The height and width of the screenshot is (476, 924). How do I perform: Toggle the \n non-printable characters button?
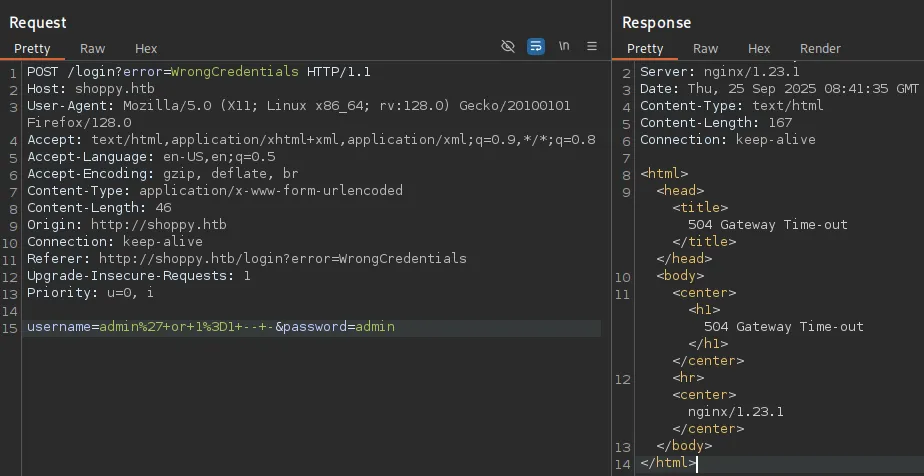564,47
